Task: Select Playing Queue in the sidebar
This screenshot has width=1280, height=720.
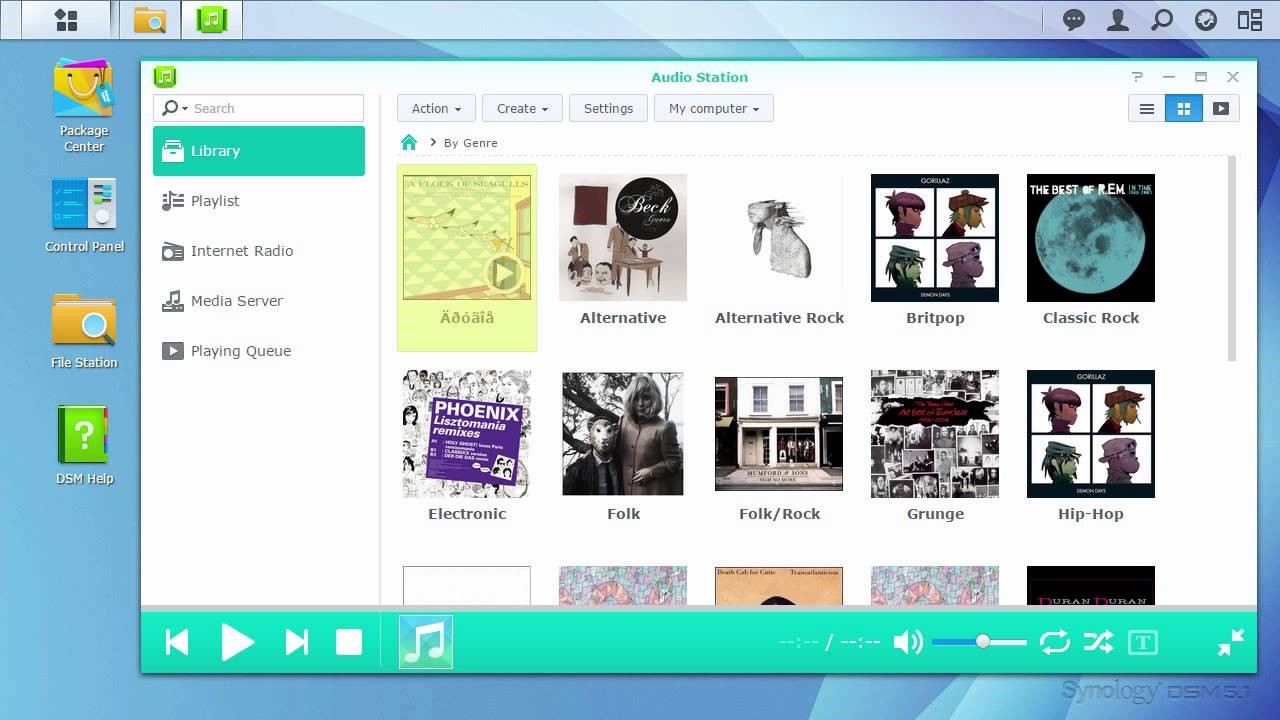Action: pyautogui.click(x=259, y=351)
